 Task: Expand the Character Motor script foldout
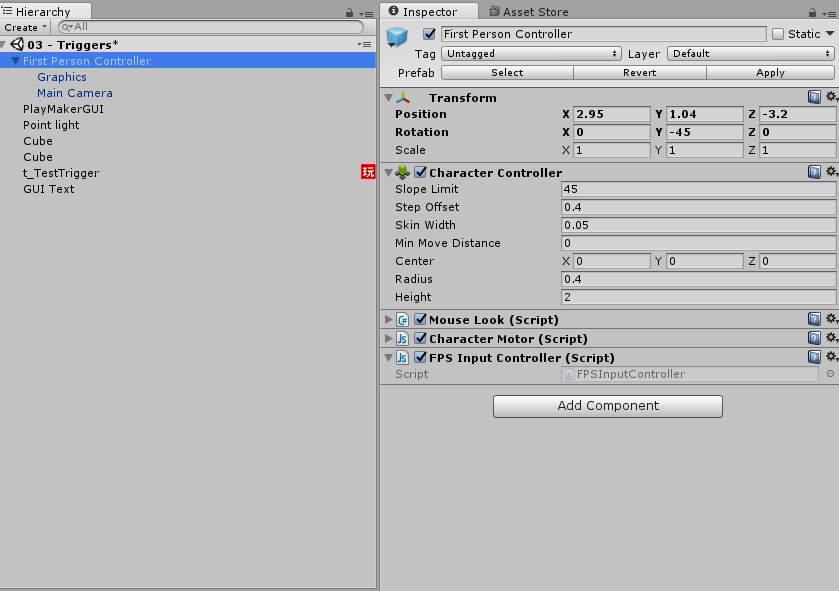tap(389, 339)
